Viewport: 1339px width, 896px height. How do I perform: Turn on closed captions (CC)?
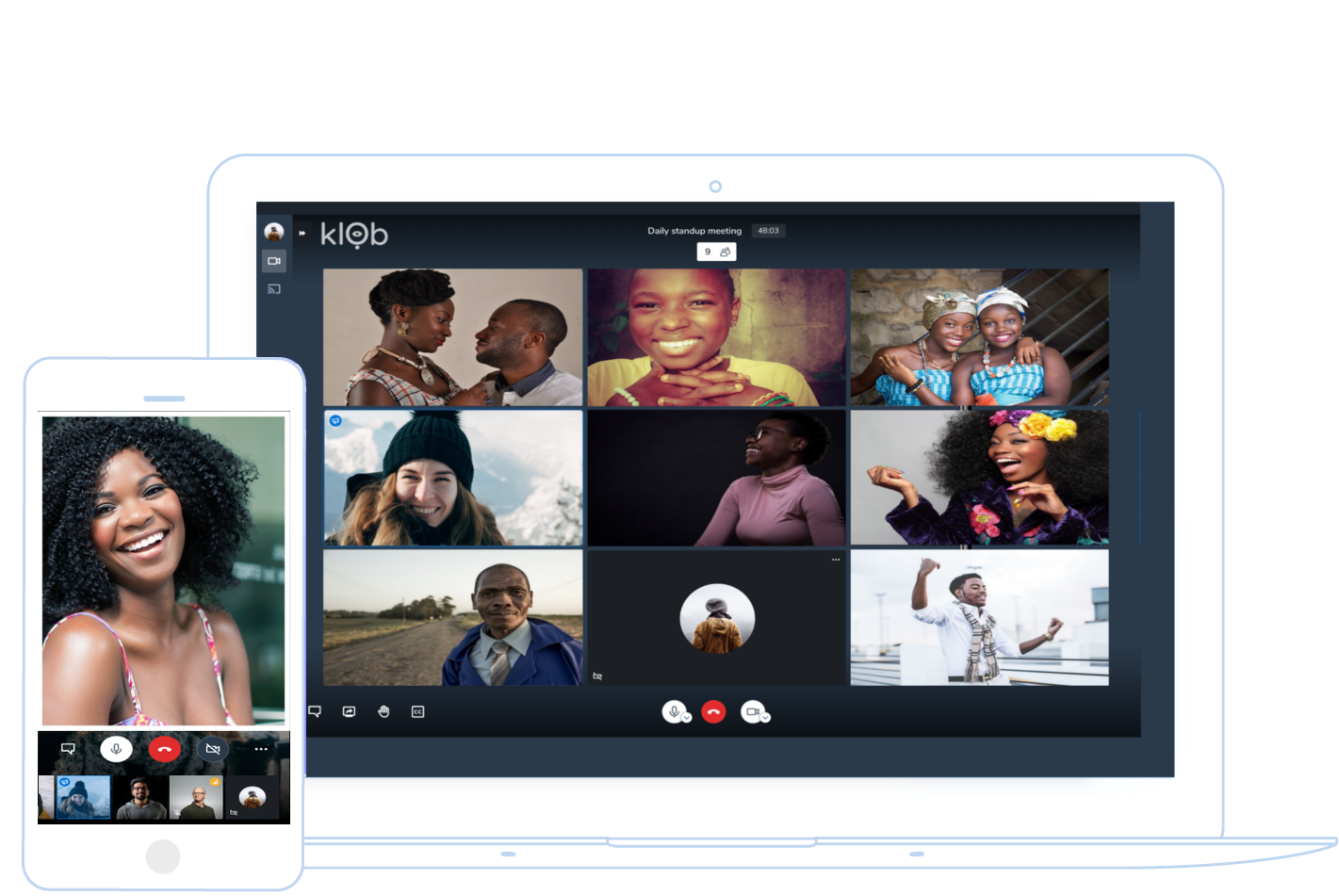pyautogui.click(x=417, y=711)
